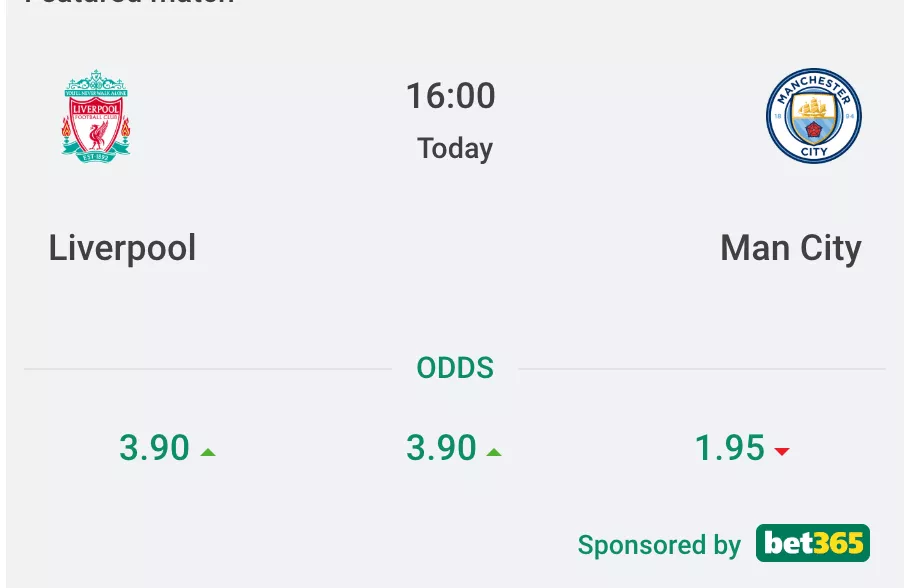This screenshot has width=916, height=588.
Task: Click the Liverpool club crest
Action: tap(96, 115)
